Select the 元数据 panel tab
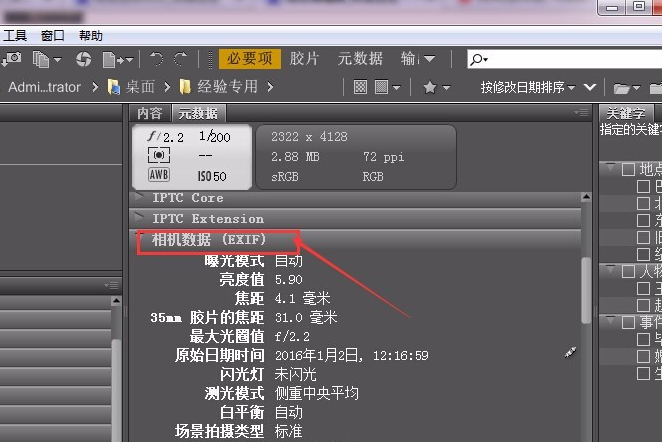662x442 pixels. pyautogui.click(x=198, y=113)
